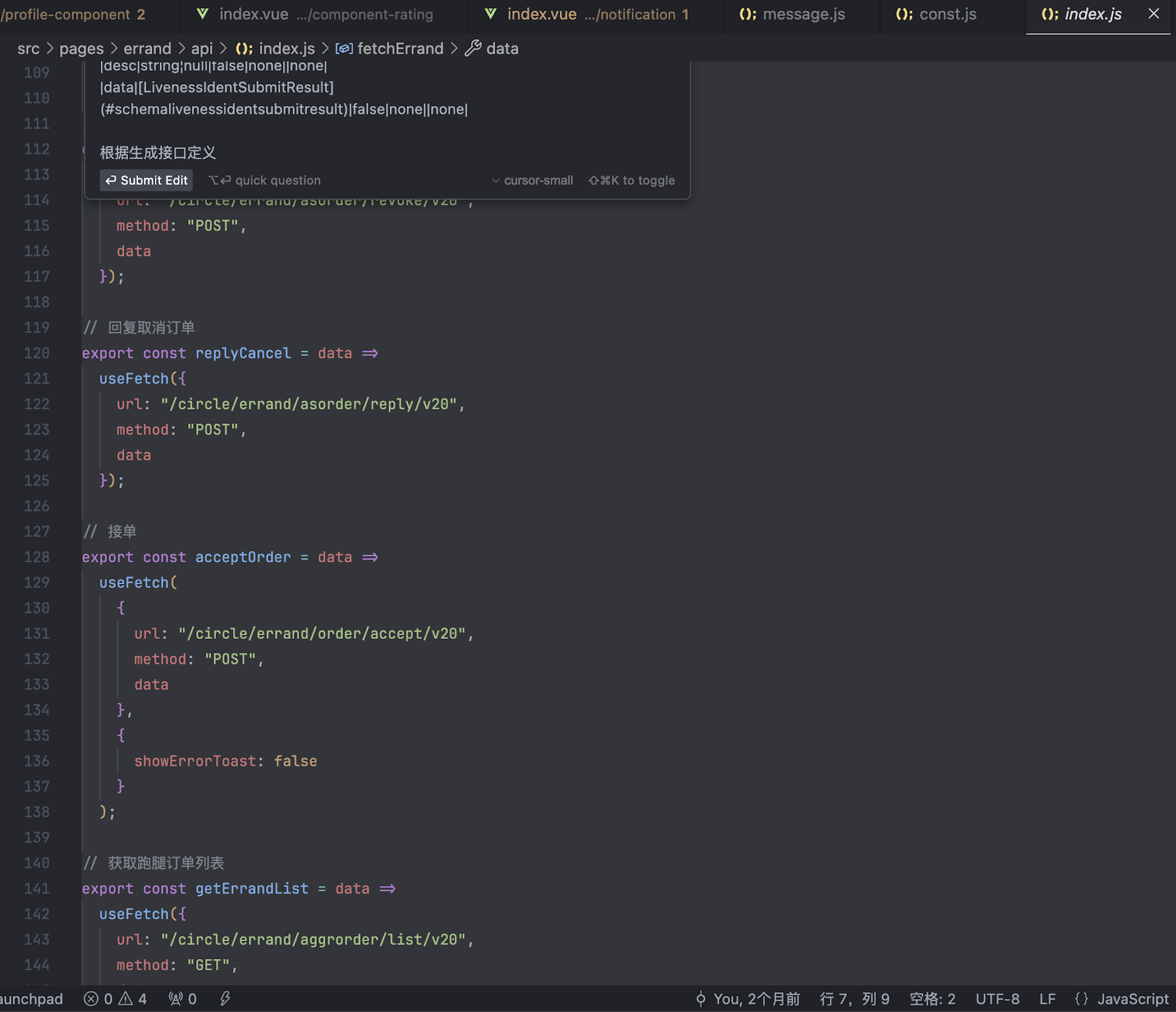This screenshot has width=1176, height=1012.
Task: Open the src breadcrumb segment
Action: [x=28, y=49]
